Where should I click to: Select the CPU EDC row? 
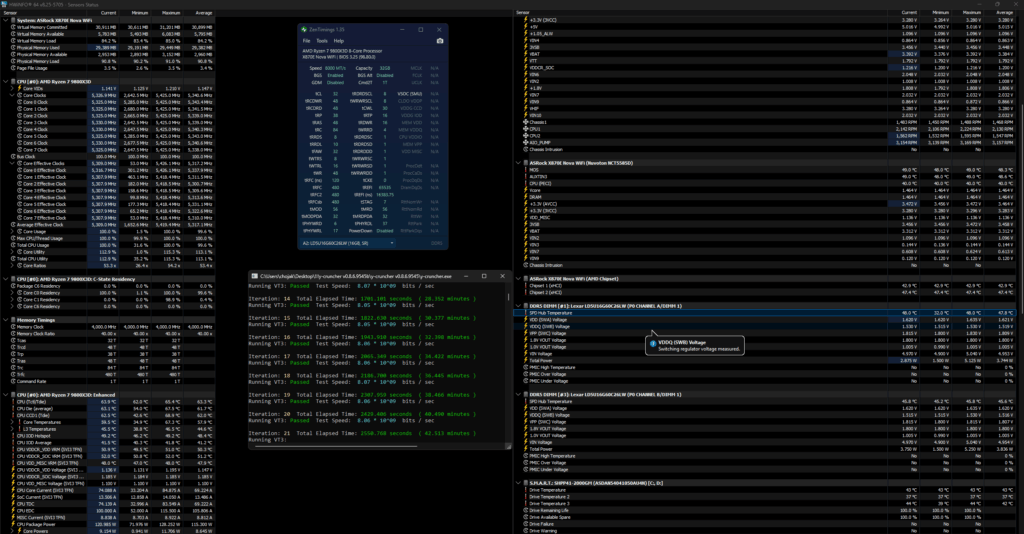point(108,510)
